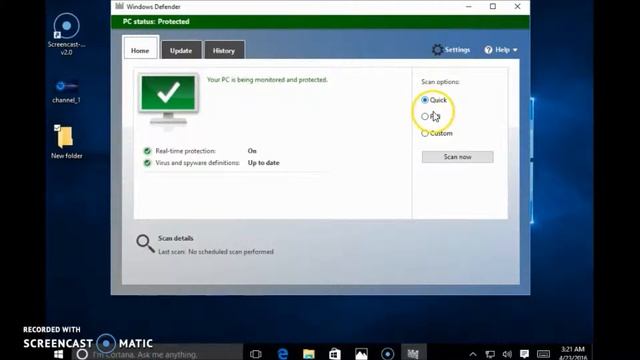Viewport: 640px width, 360px height.
Task: Select the channel_1 desktop file
Action: click(66, 91)
